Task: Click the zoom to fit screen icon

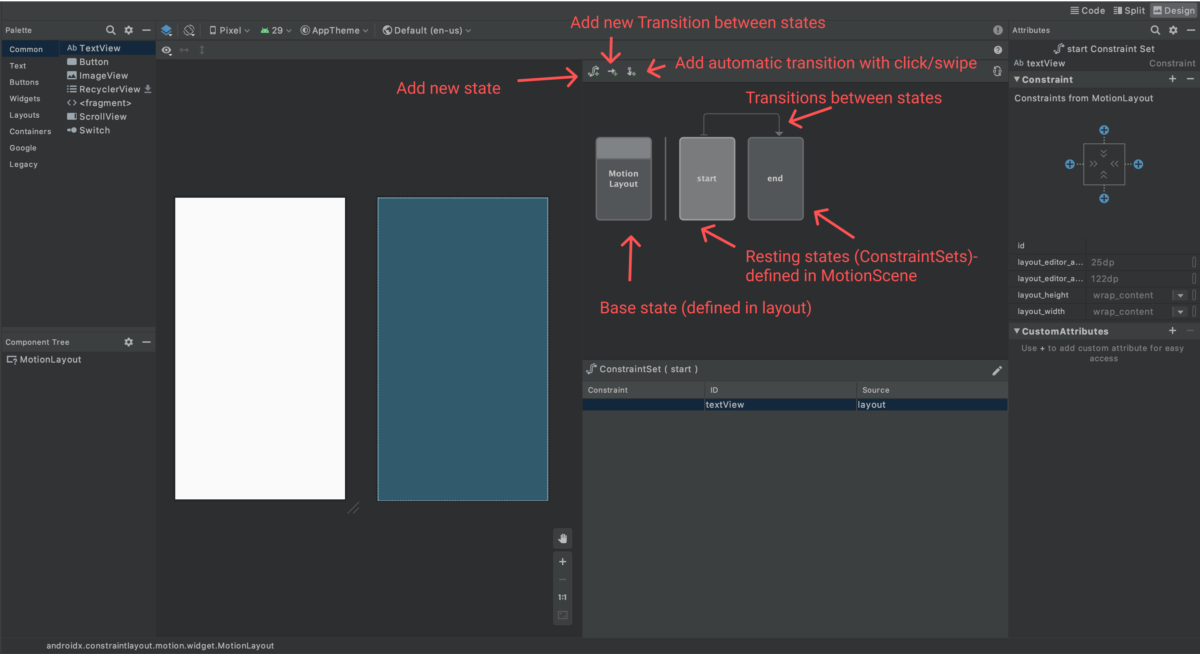Action: point(563,614)
